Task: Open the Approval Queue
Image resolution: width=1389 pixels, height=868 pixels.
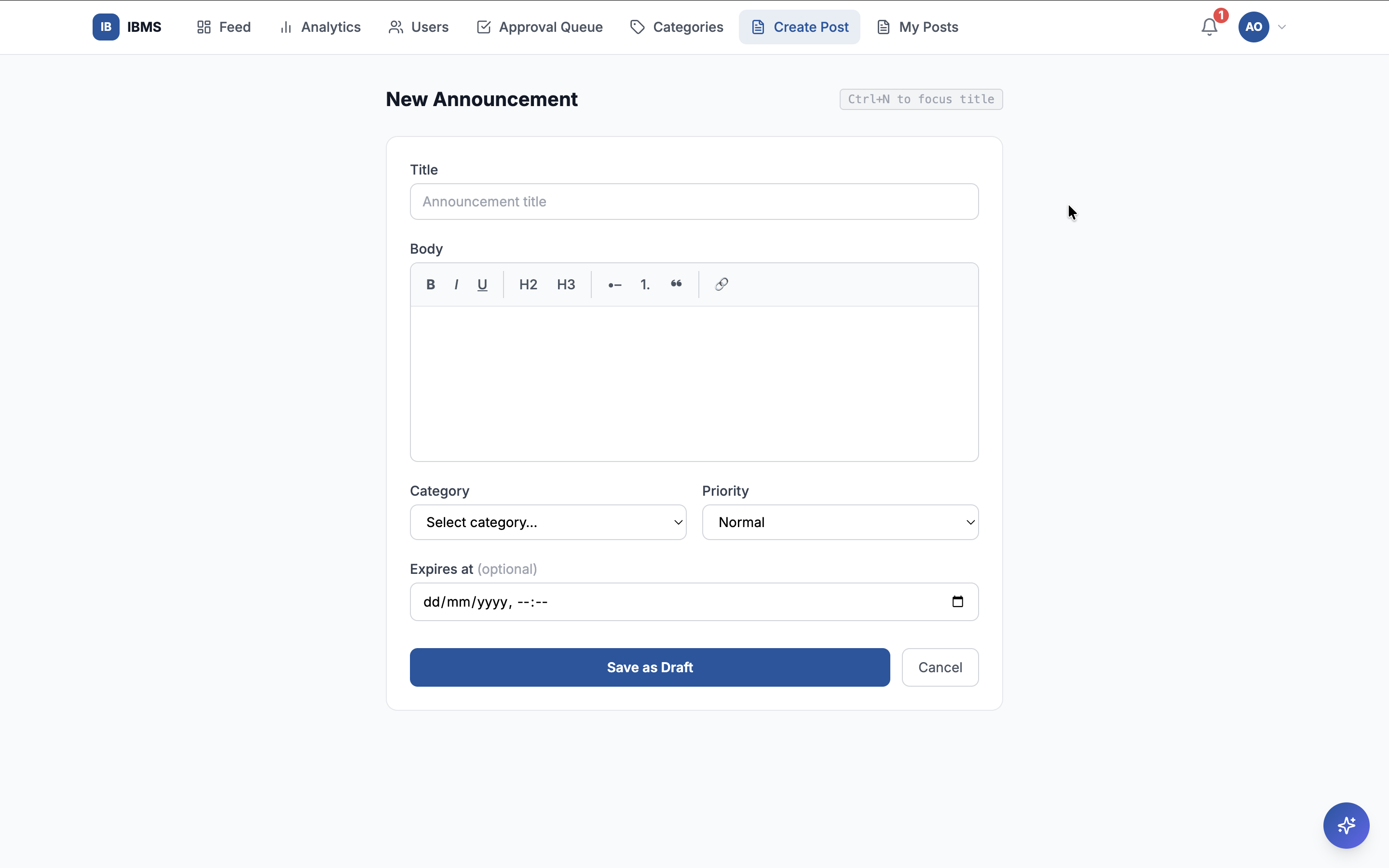Action: (x=540, y=27)
